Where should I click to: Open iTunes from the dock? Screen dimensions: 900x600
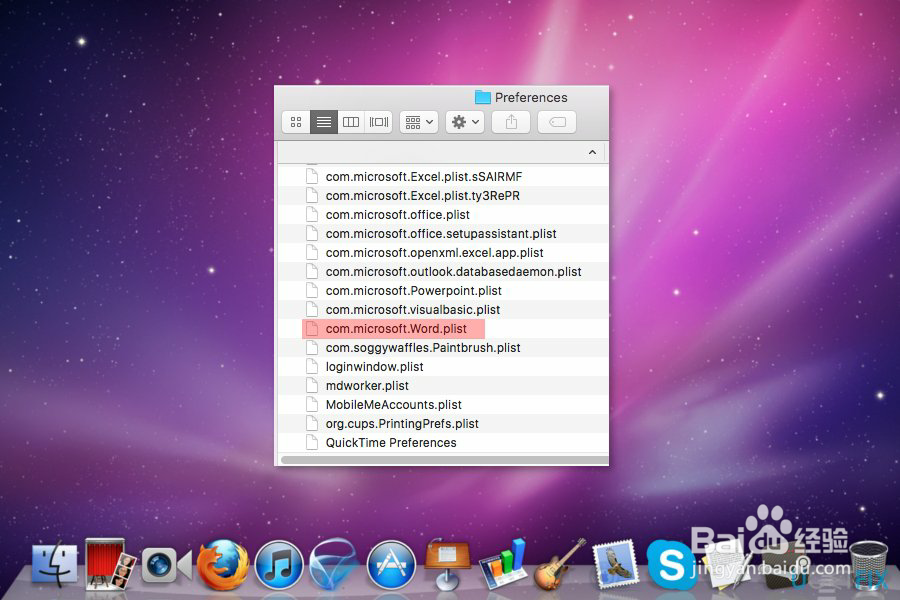click(x=278, y=566)
